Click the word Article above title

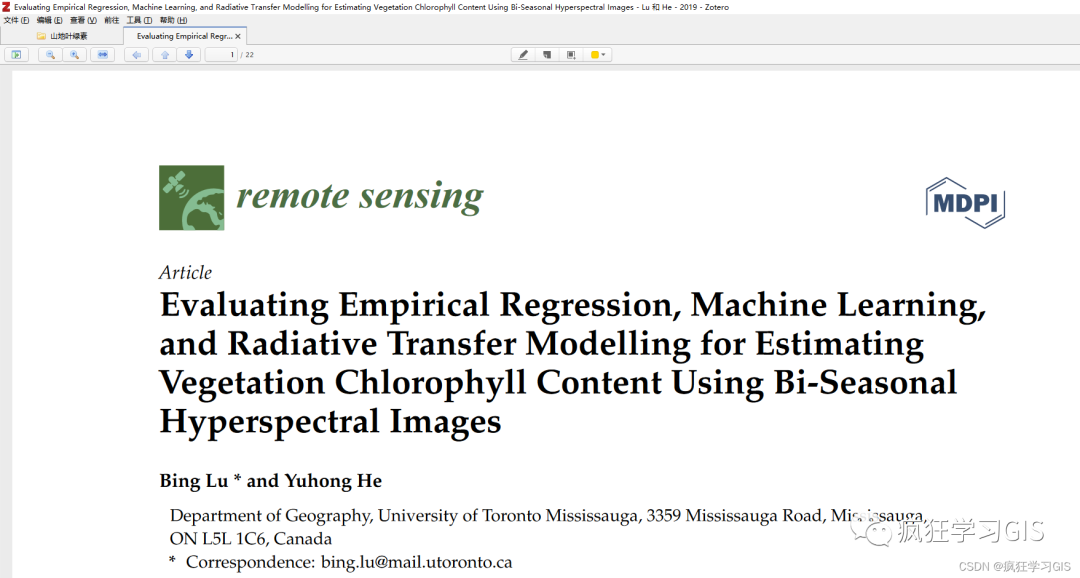pyautogui.click(x=185, y=273)
